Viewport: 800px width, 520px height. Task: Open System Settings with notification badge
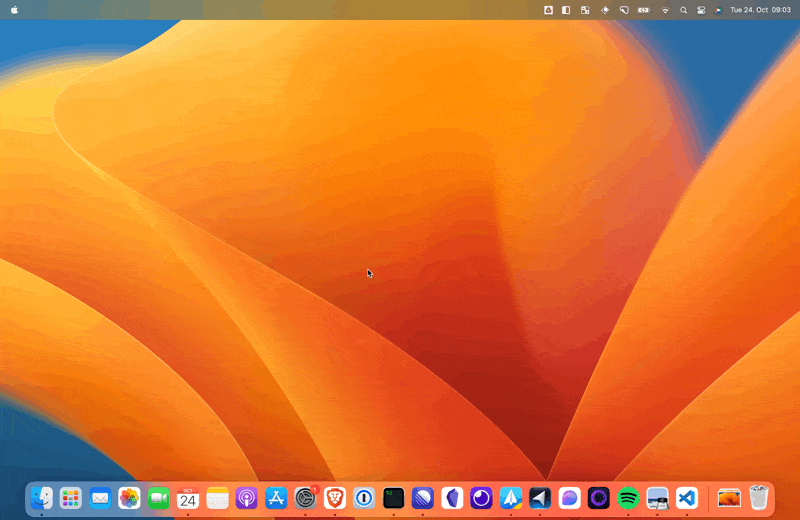pos(306,497)
